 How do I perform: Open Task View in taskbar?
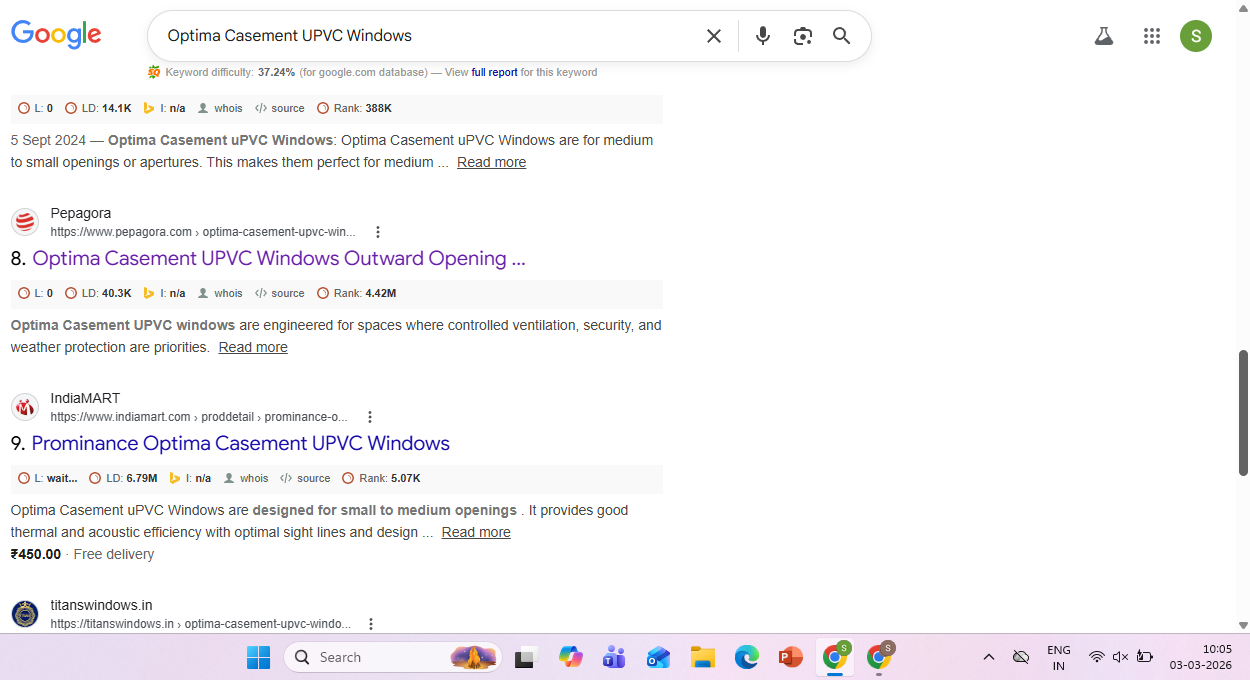pos(525,657)
